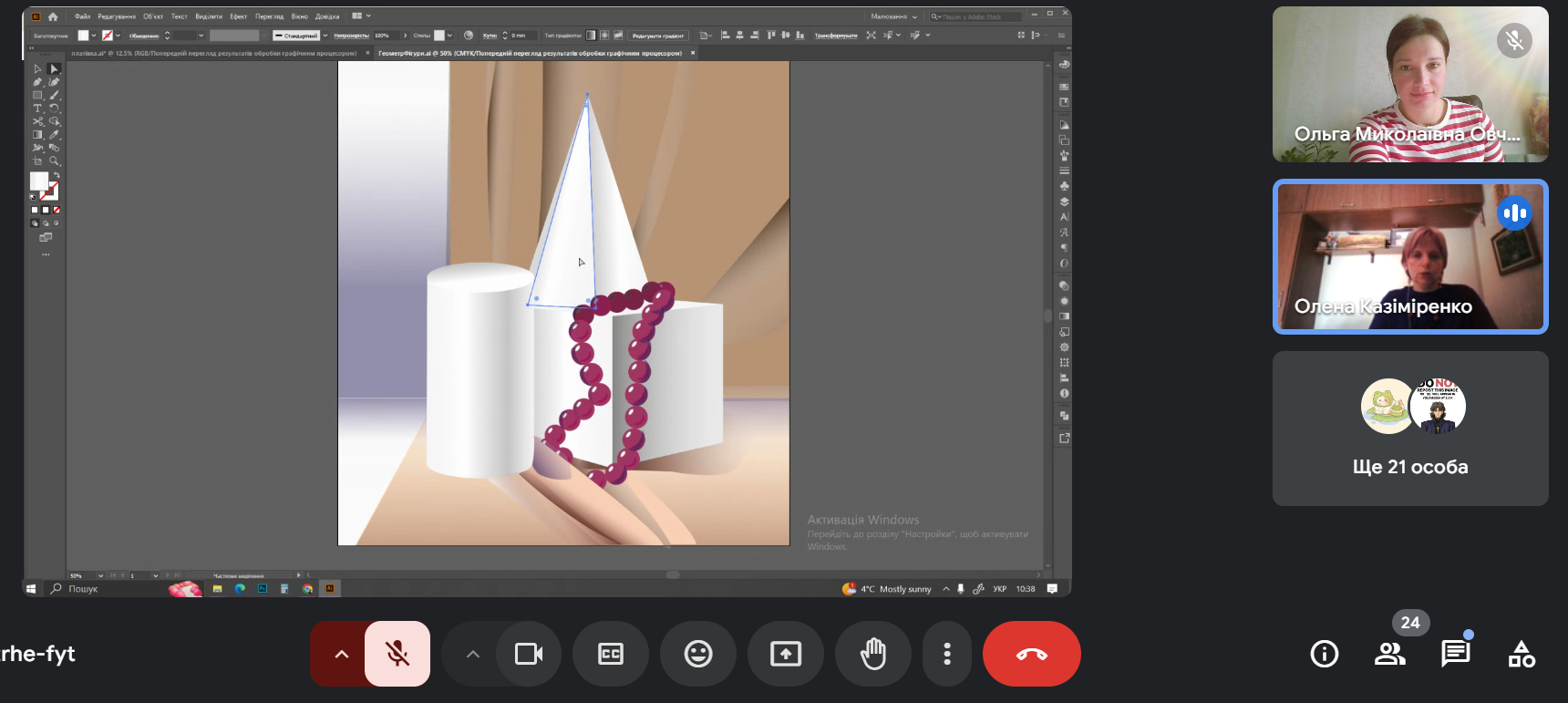Viewport: 1568px width, 703px height.
Task: Select the Gradient tool in tools panel
Action: pyautogui.click(x=37, y=135)
